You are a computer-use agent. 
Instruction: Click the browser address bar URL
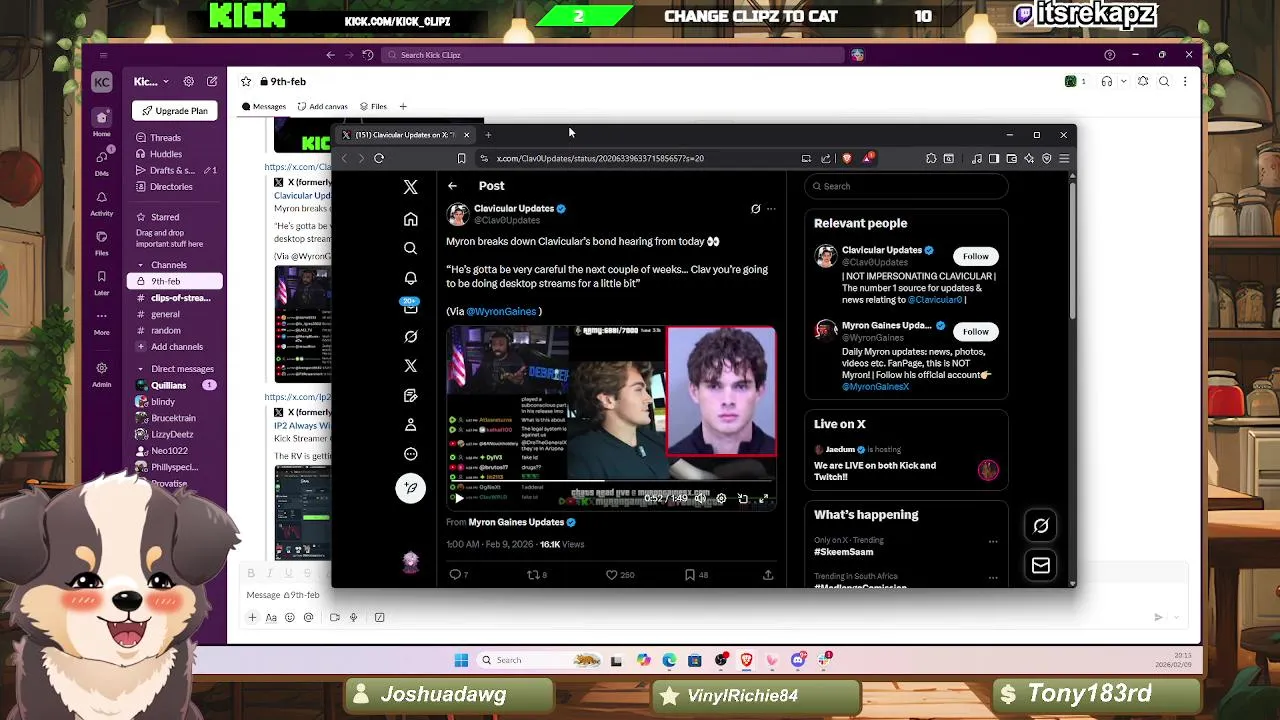click(600, 158)
